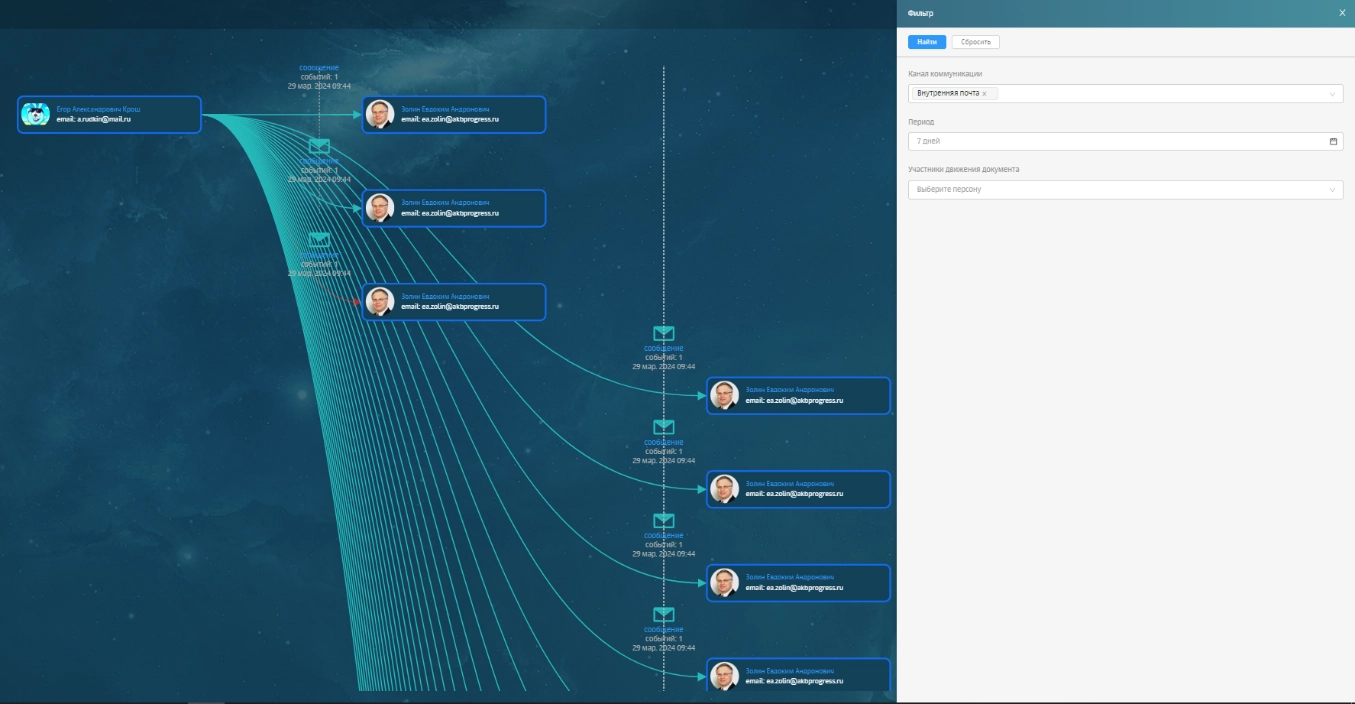Click the avatar photo in the topmost Золин node
This screenshot has height=704, width=1355.
[379, 114]
